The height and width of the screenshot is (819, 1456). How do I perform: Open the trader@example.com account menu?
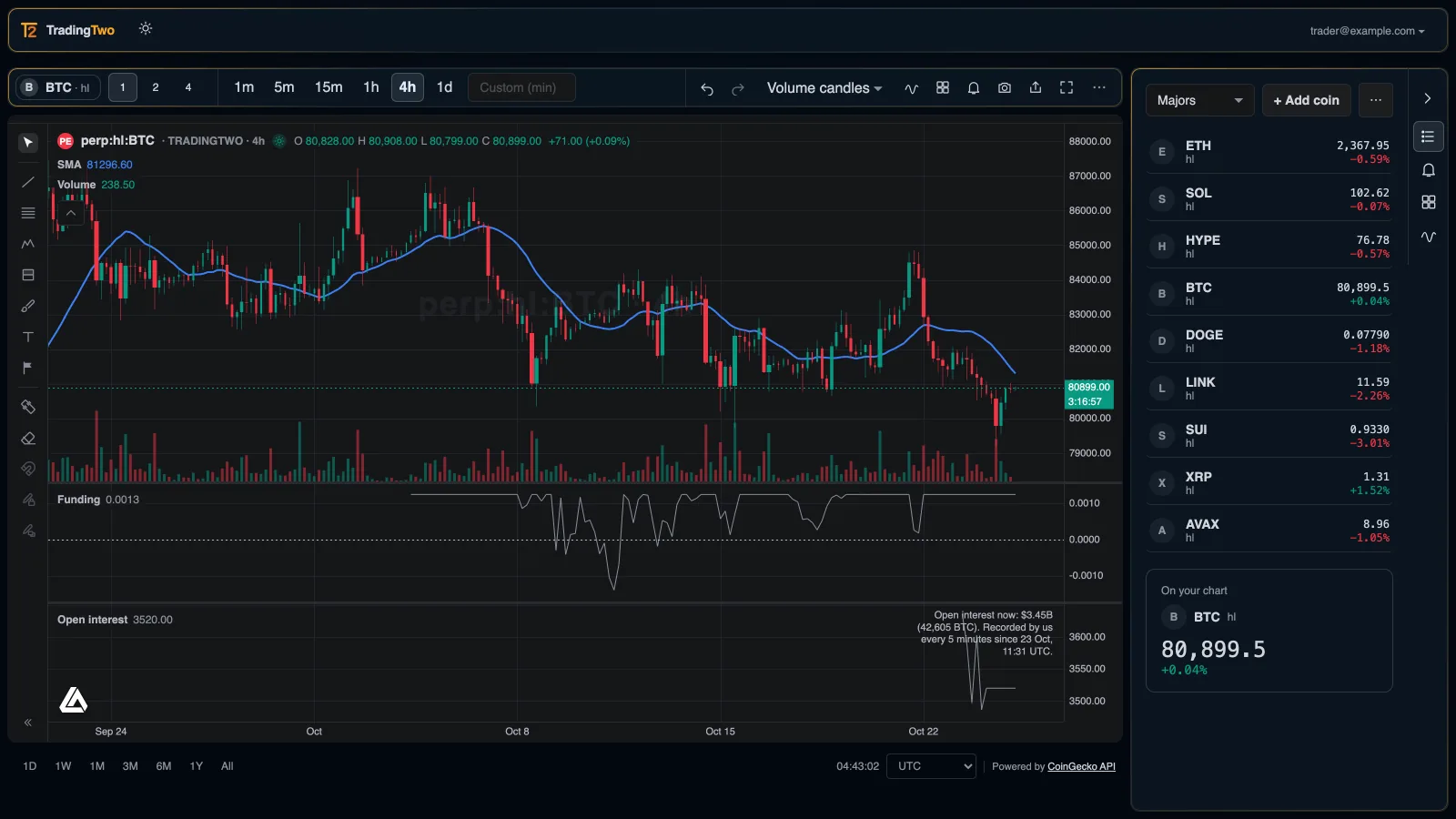pyautogui.click(x=1367, y=31)
